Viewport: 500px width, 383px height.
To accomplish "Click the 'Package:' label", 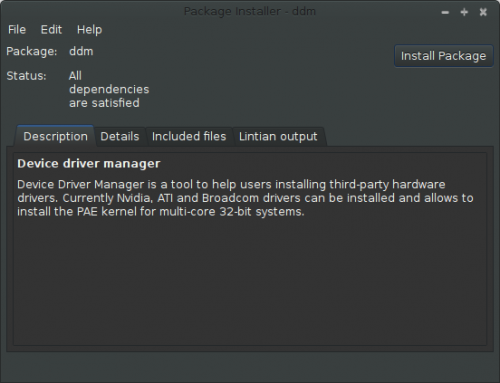I will [x=32, y=51].
